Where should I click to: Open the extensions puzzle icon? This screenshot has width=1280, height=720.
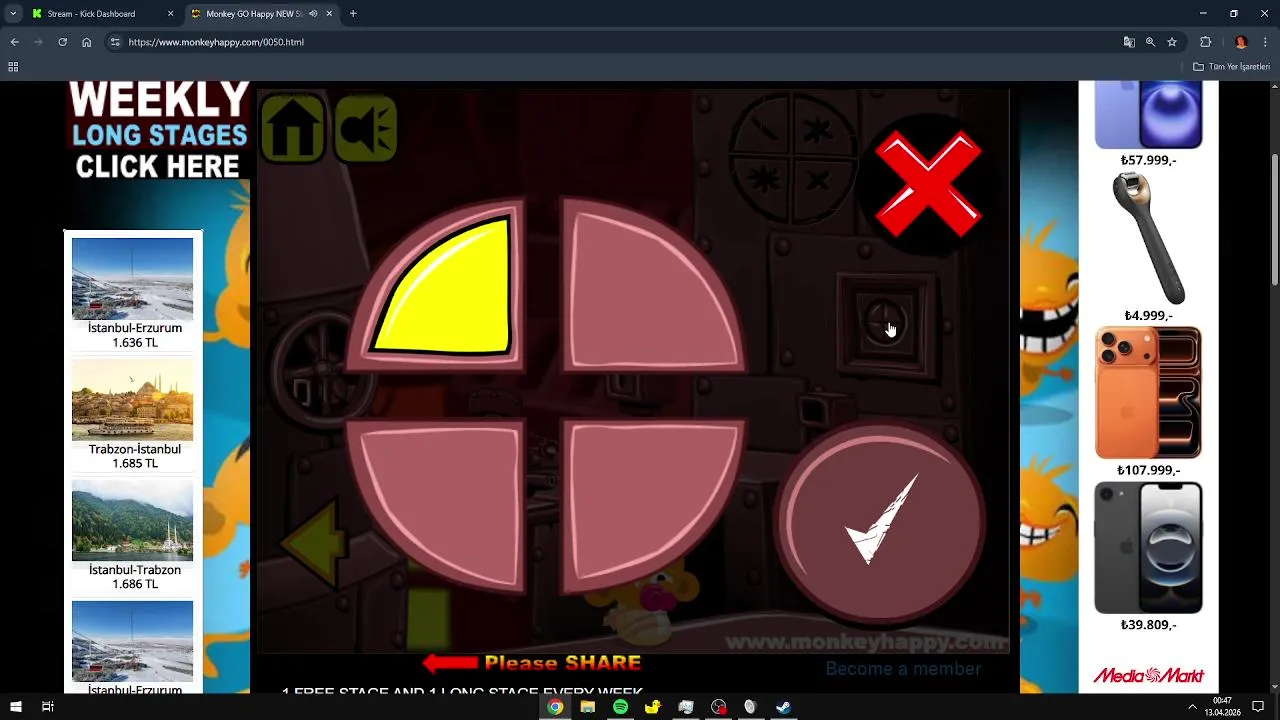click(1205, 42)
